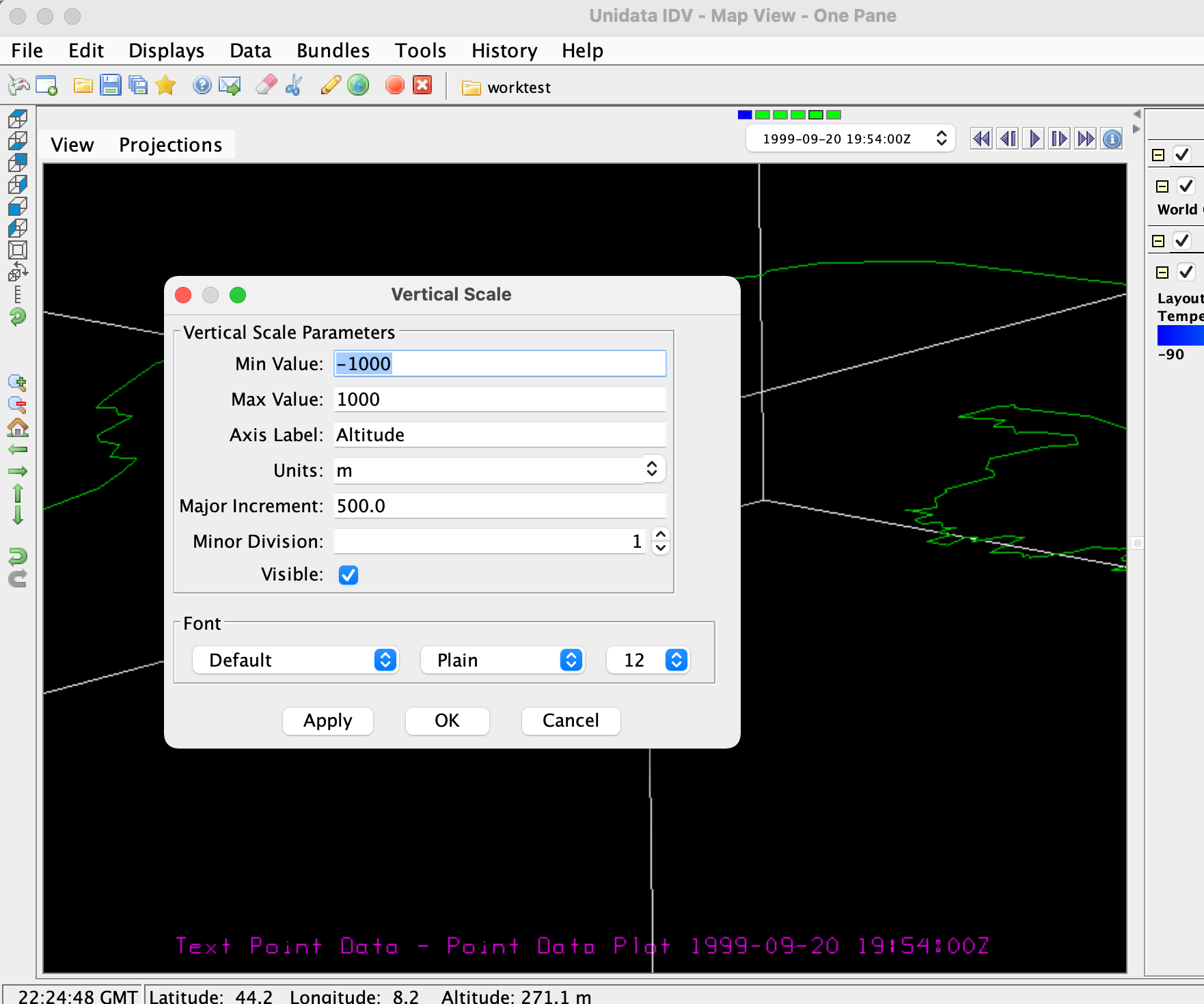The width and height of the screenshot is (1204, 1004).
Task: Click the blue floppy disk save icon
Action: (110, 85)
